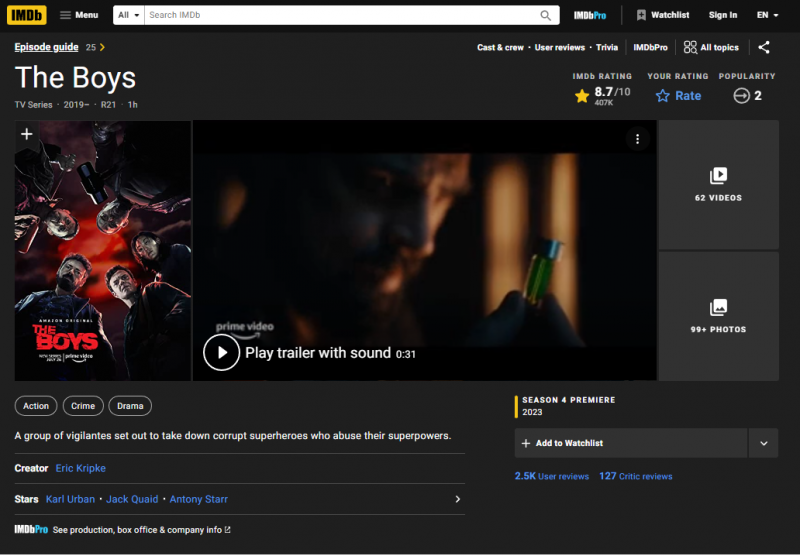
Task: Click the IMDb logo
Action: click(27, 15)
